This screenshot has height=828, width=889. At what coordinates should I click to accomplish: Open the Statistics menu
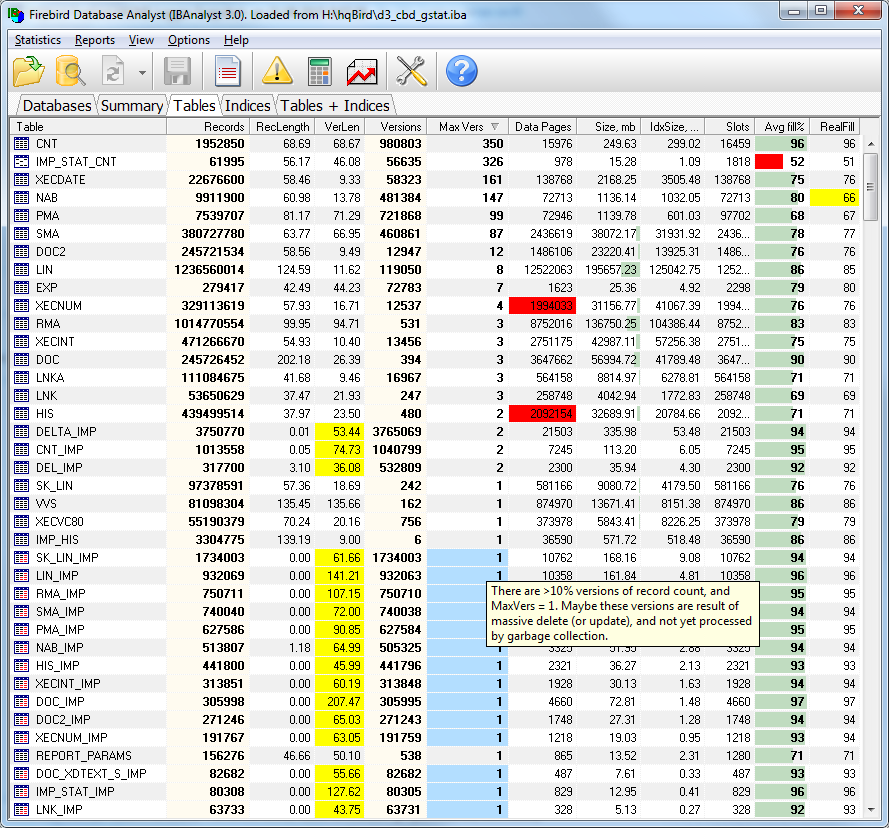38,40
